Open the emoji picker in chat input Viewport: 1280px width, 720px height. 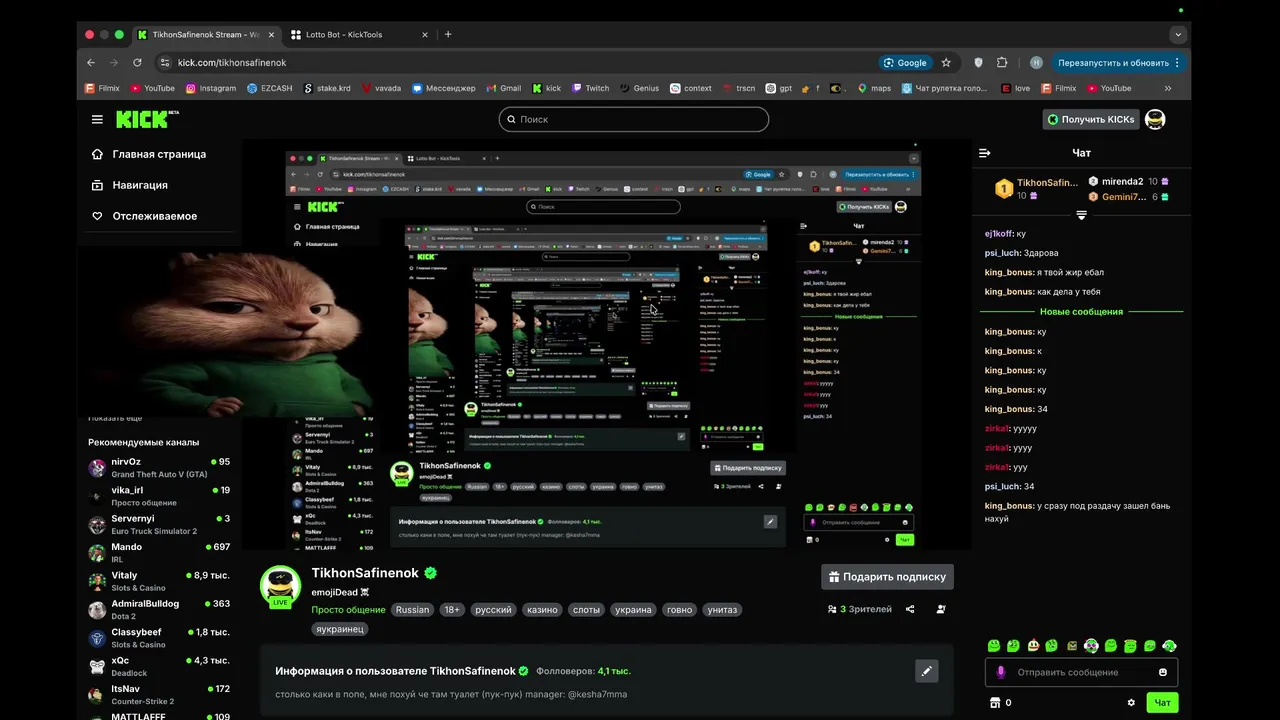click(x=1162, y=672)
